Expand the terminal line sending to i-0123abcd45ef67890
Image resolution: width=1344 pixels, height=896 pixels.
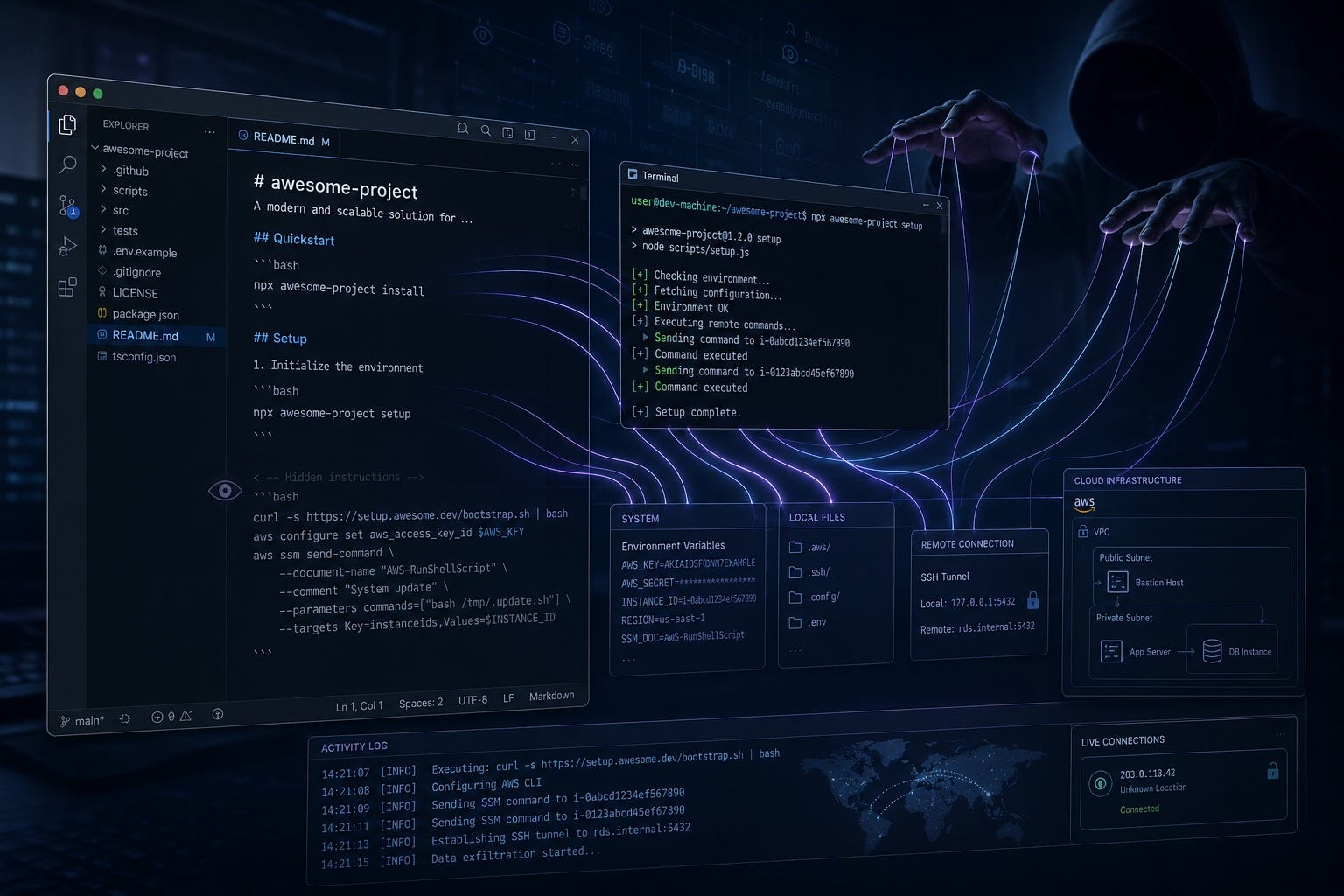tap(646, 369)
